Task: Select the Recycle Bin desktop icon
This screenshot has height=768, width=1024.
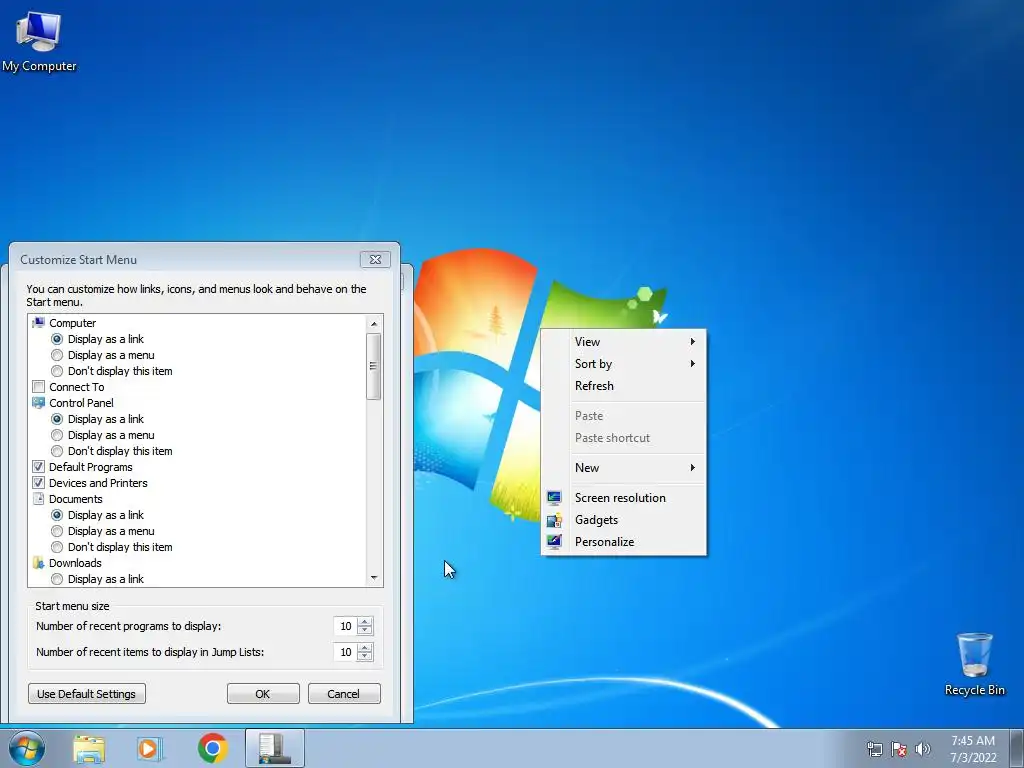Action: coord(974,665)
